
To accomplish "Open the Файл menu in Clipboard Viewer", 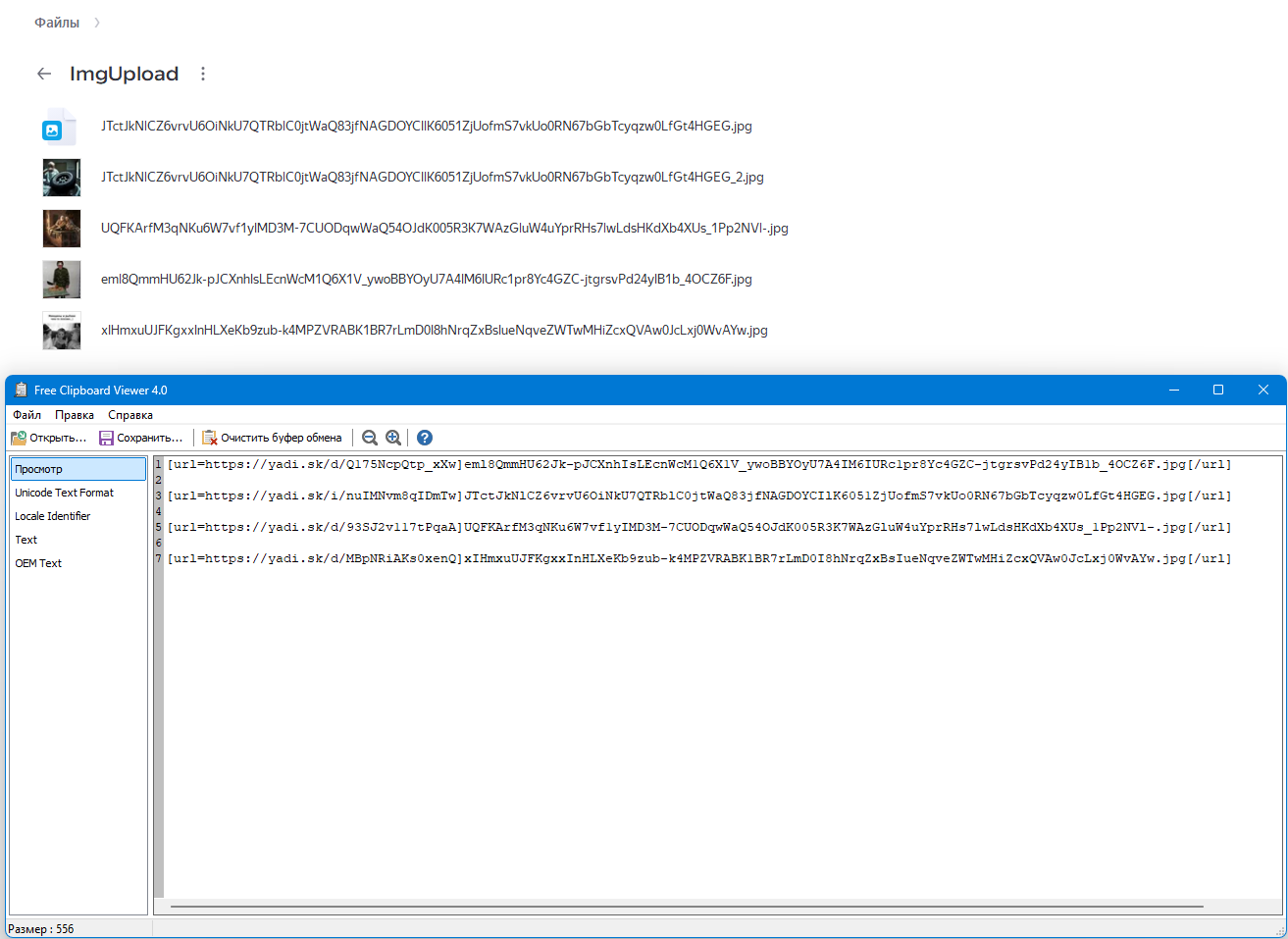I will point(26,415).
